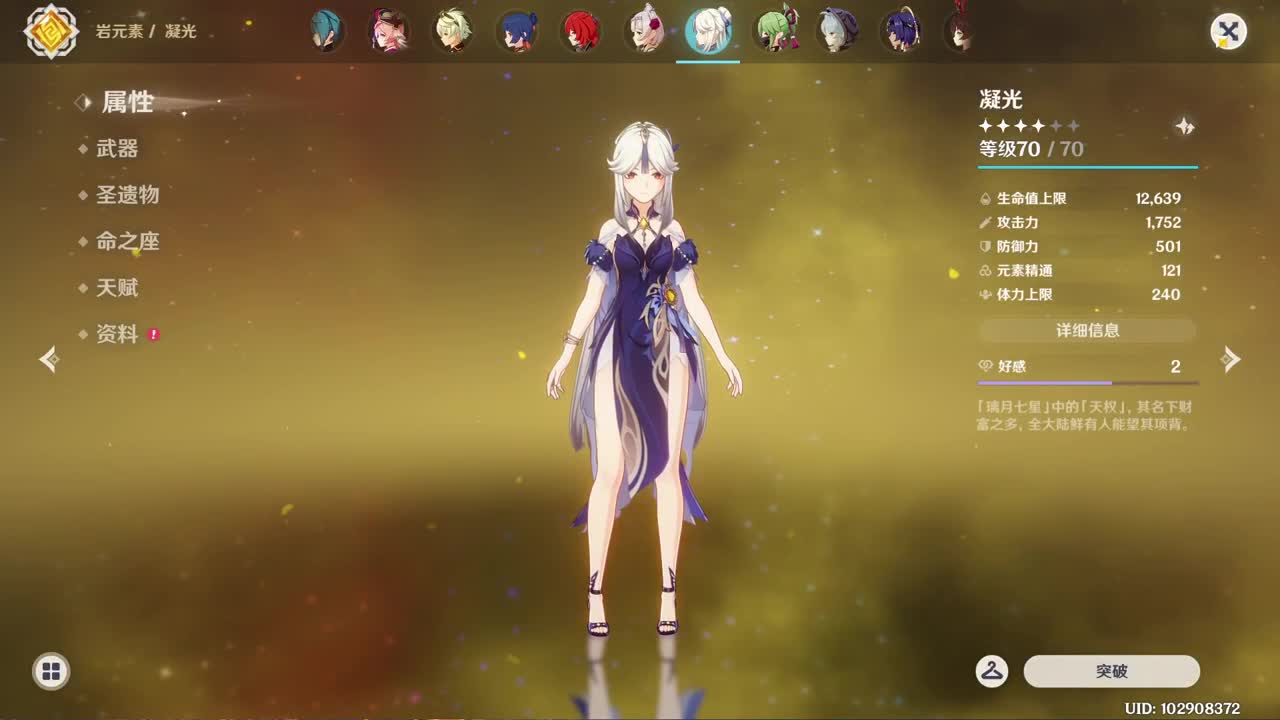Open the 属性 attributes section
1280x720 pixels.
coord(127,102)
